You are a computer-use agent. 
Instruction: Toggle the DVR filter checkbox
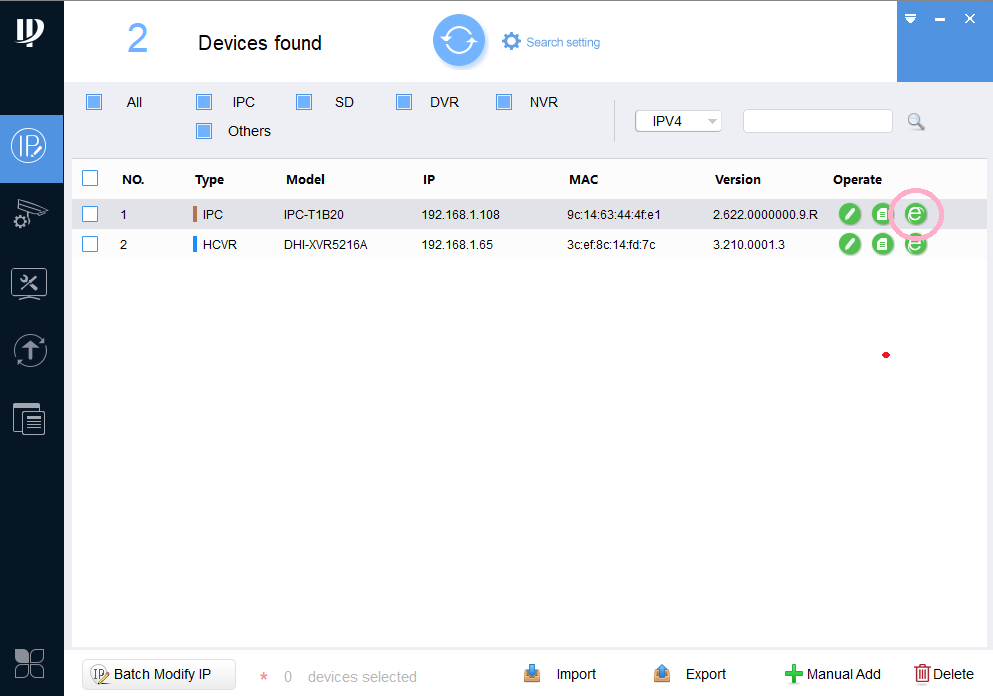click(x=404, y=102)
